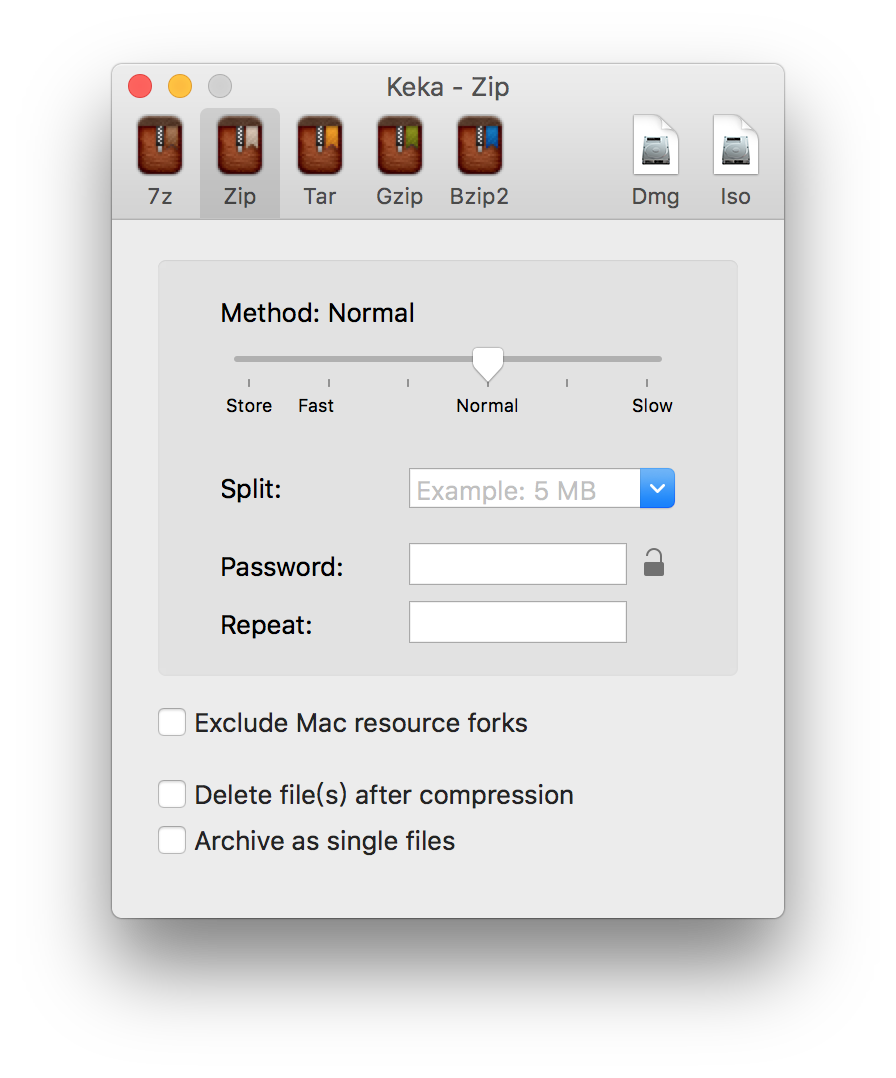This screenshot has height=1078, width=896.
Task: Focus the Password input field
Action: click(517, 565)
